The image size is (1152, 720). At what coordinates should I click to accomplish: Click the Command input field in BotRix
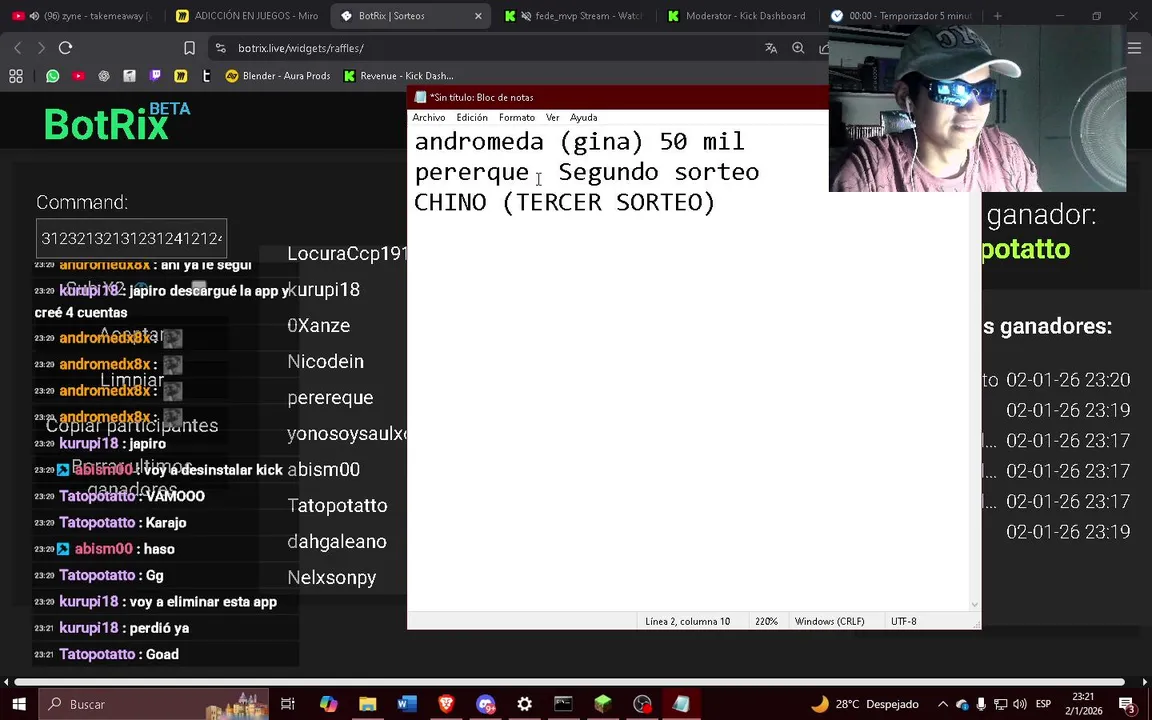pos(132,238)
